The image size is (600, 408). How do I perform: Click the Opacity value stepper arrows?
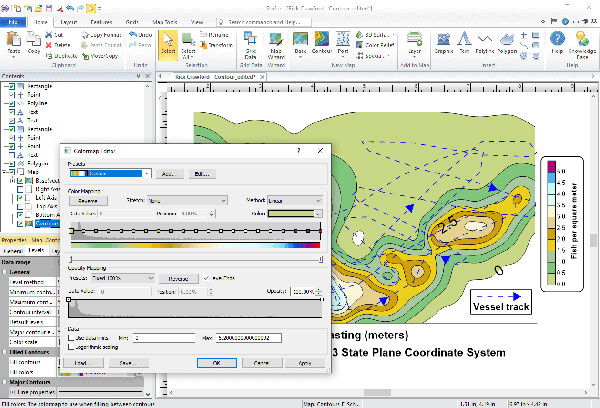pyautogui.click(x=318, y=292)
